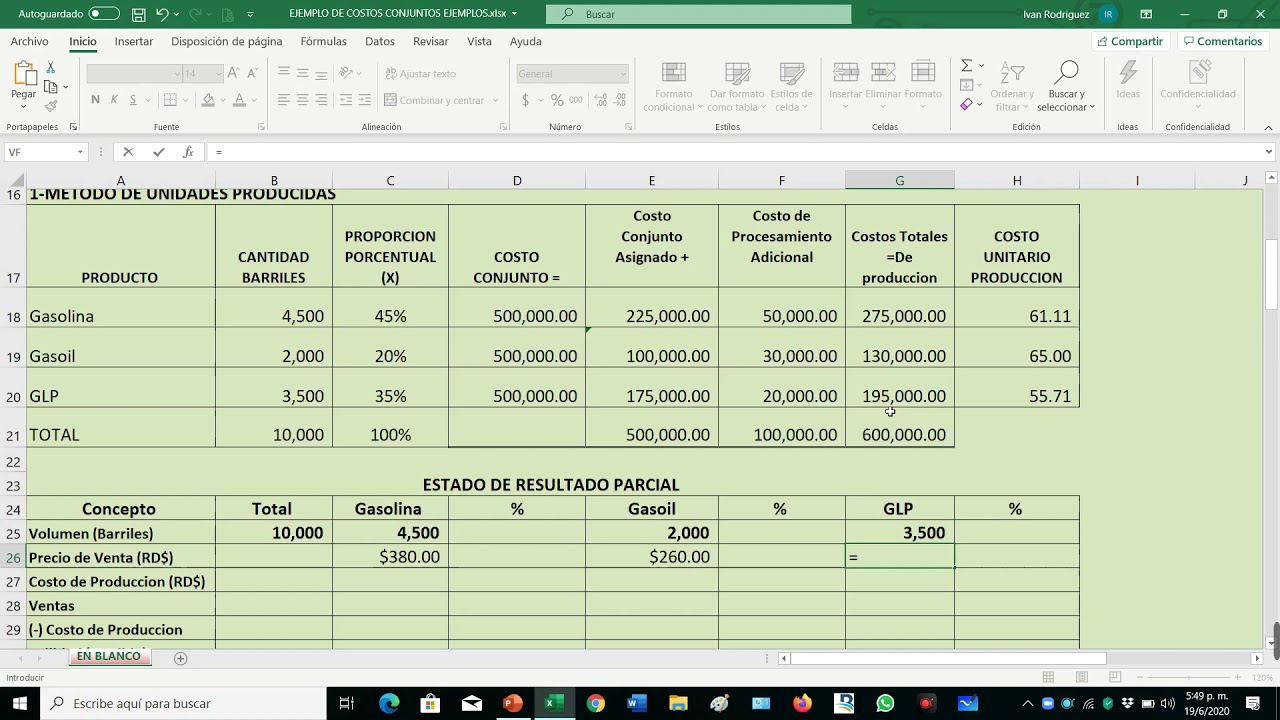
Task: Switch to the Insertar tab
Action: [134, 41]
